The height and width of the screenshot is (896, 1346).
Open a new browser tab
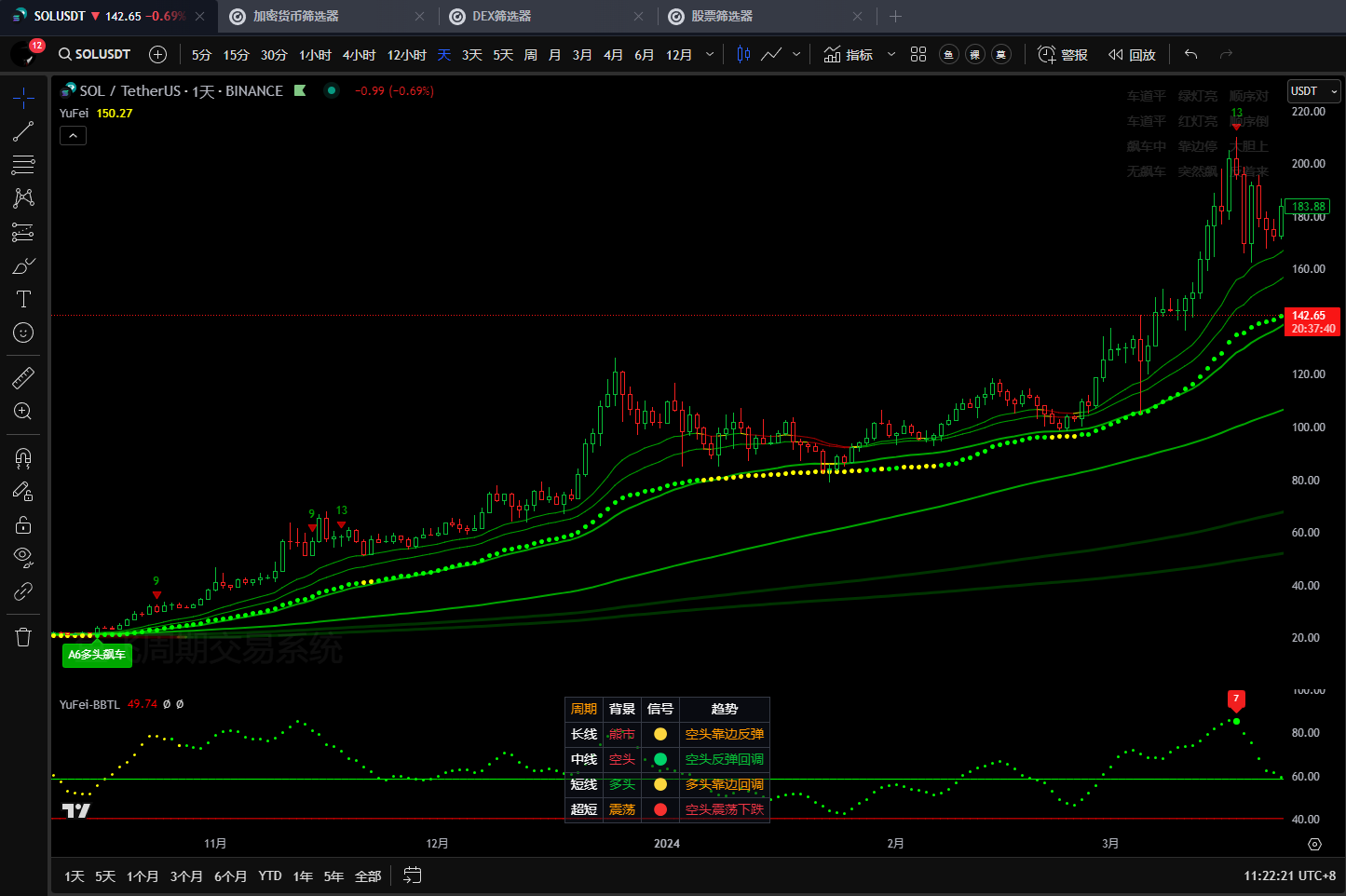tap(895, 16)
